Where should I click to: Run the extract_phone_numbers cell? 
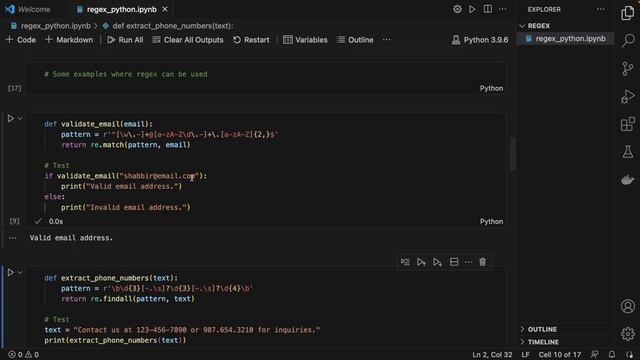[x=11, y=272]
